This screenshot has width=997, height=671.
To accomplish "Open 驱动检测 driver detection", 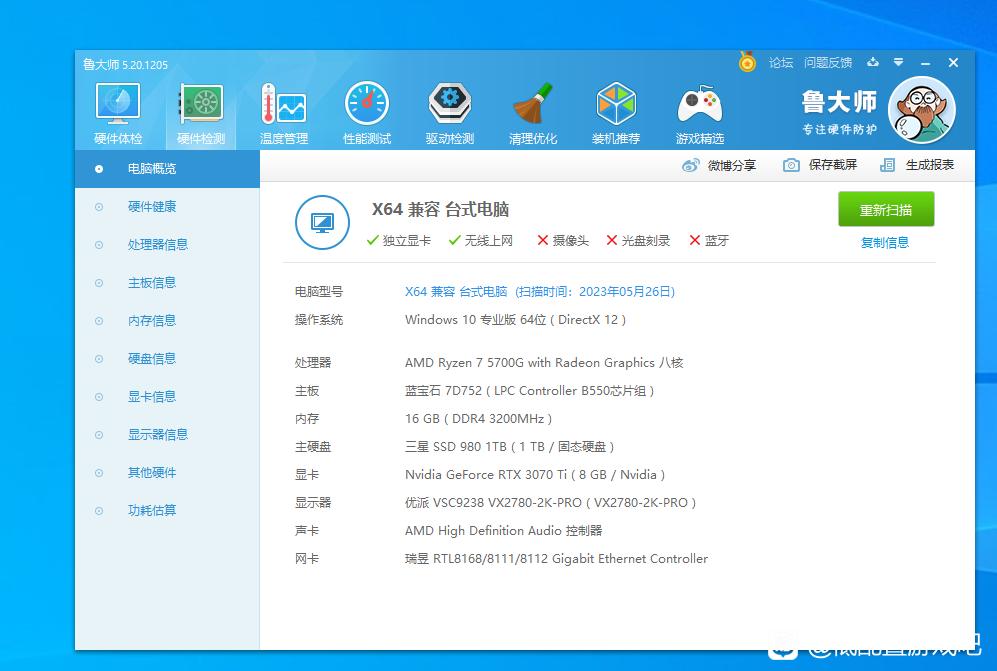I will pyautogui.click(x=450, y=114).
